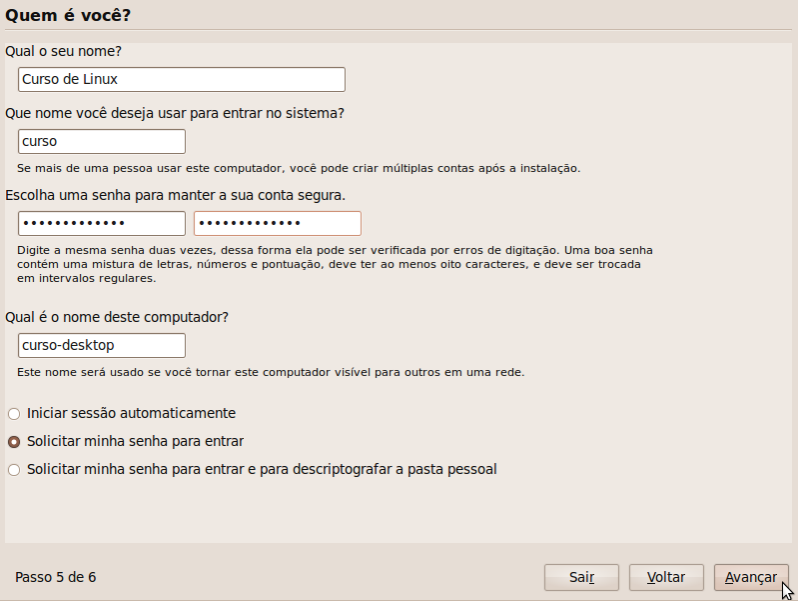Viewport: 798px width, 601px height.
Task: Click the hint about creating 'múltiplas contas'
Action: pos(299,168)
